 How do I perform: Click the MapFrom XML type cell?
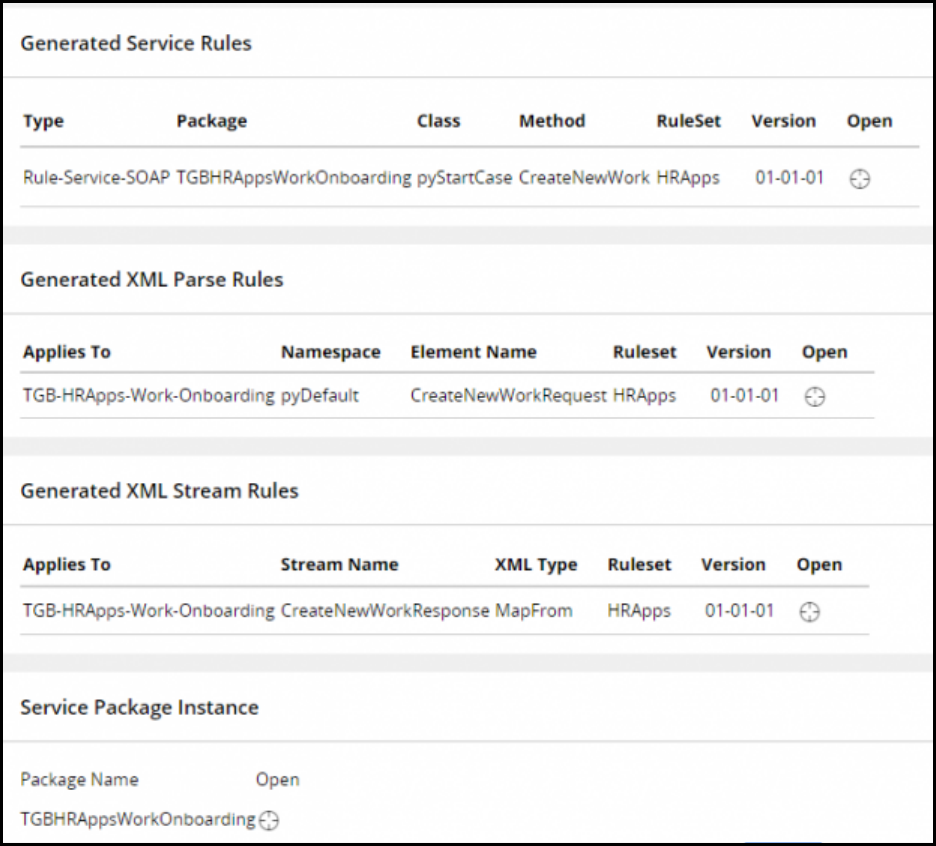tap(533, 610)
